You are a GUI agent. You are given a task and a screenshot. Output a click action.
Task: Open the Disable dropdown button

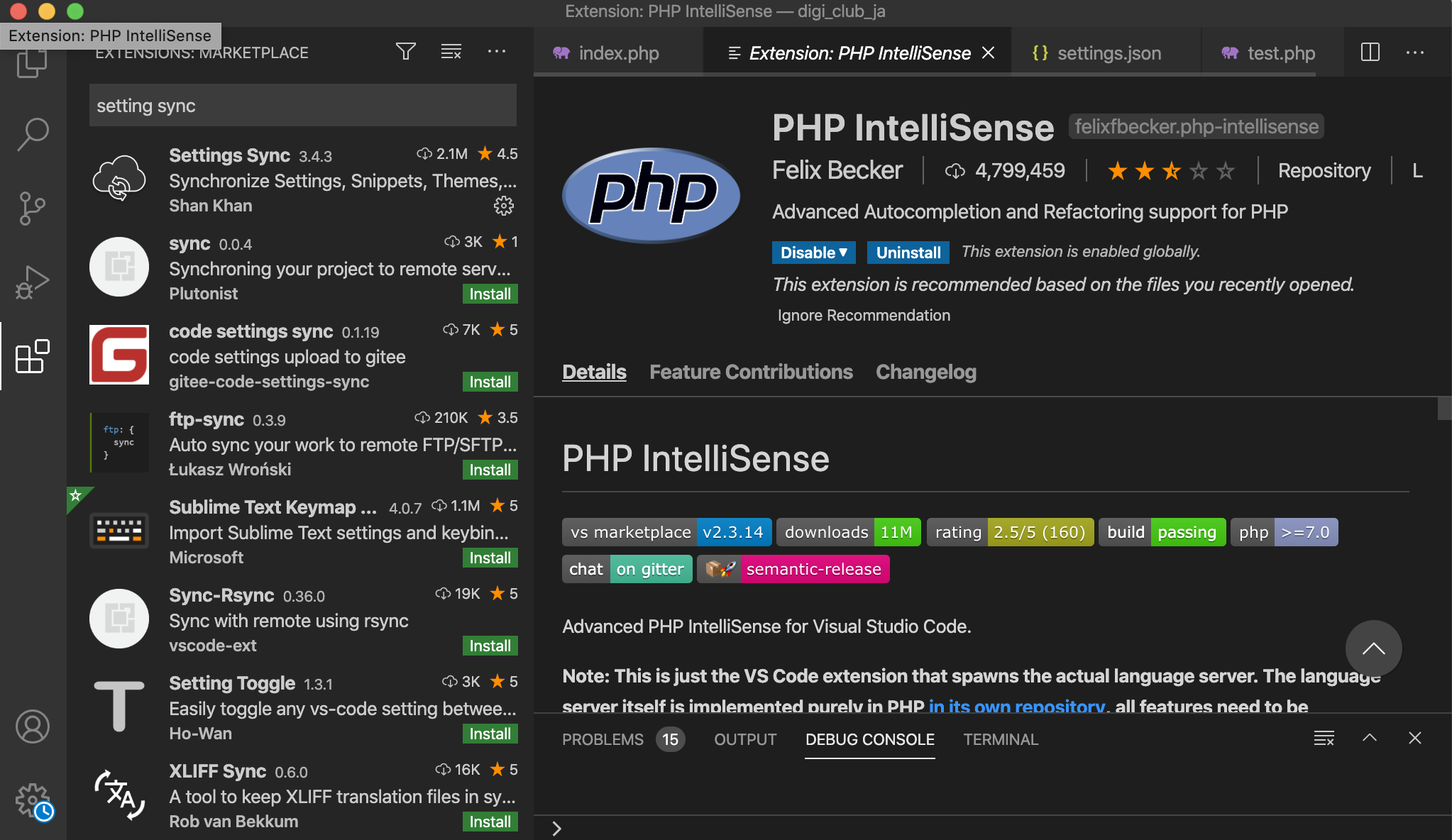(x=813, y=253)
